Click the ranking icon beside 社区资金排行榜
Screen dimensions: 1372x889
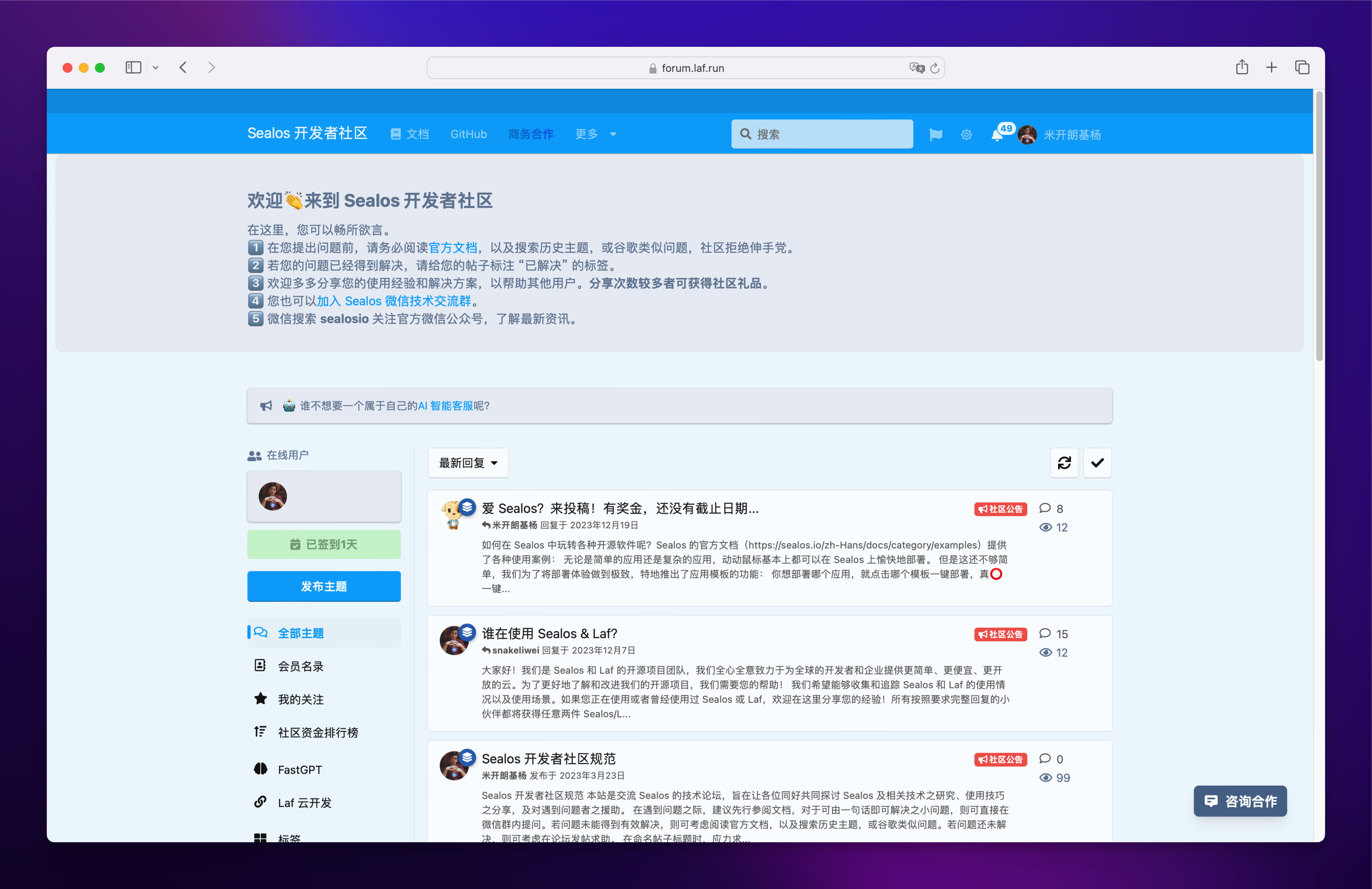coord(260,731)
